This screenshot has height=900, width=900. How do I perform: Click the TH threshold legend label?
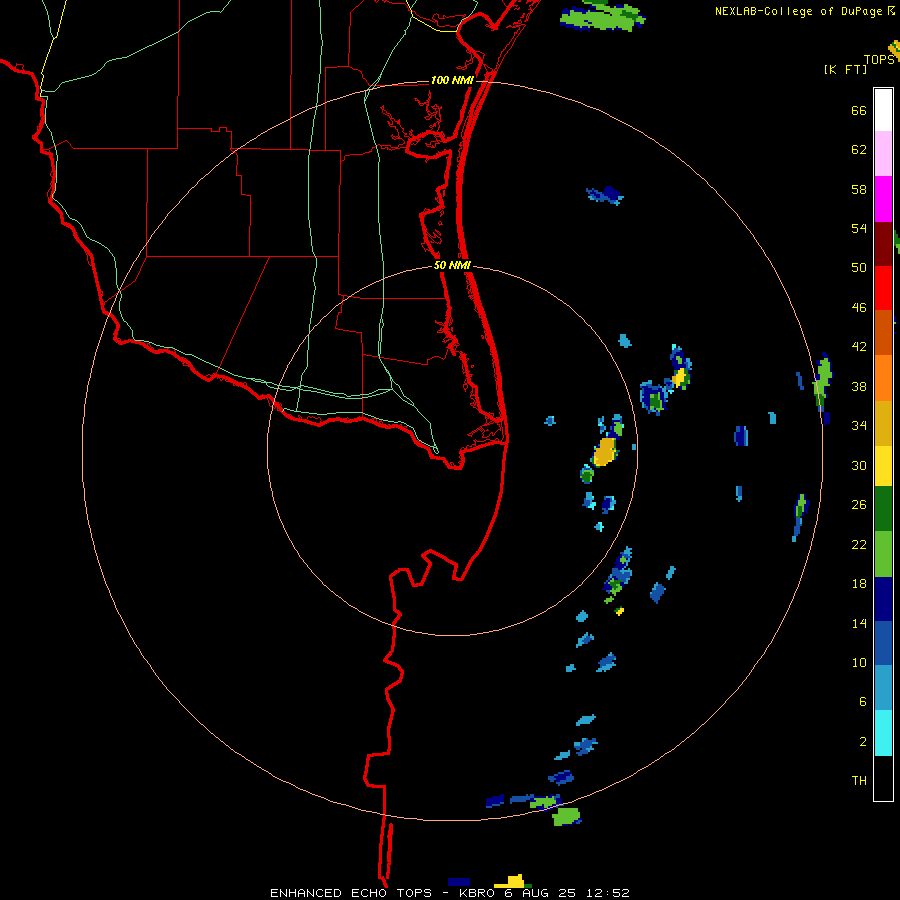(859, 781)
